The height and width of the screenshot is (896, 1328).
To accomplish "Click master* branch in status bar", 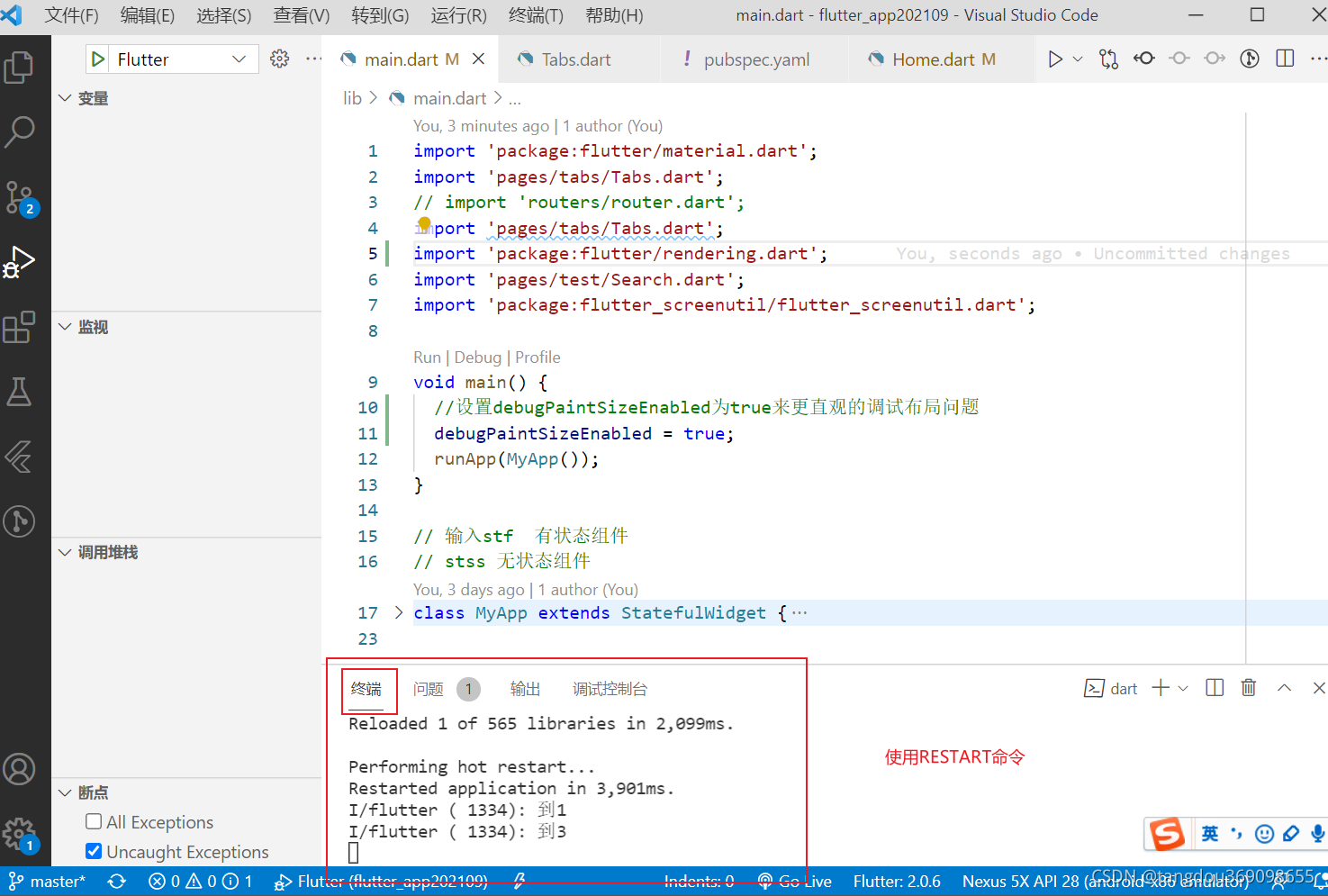I will [47, 882].
